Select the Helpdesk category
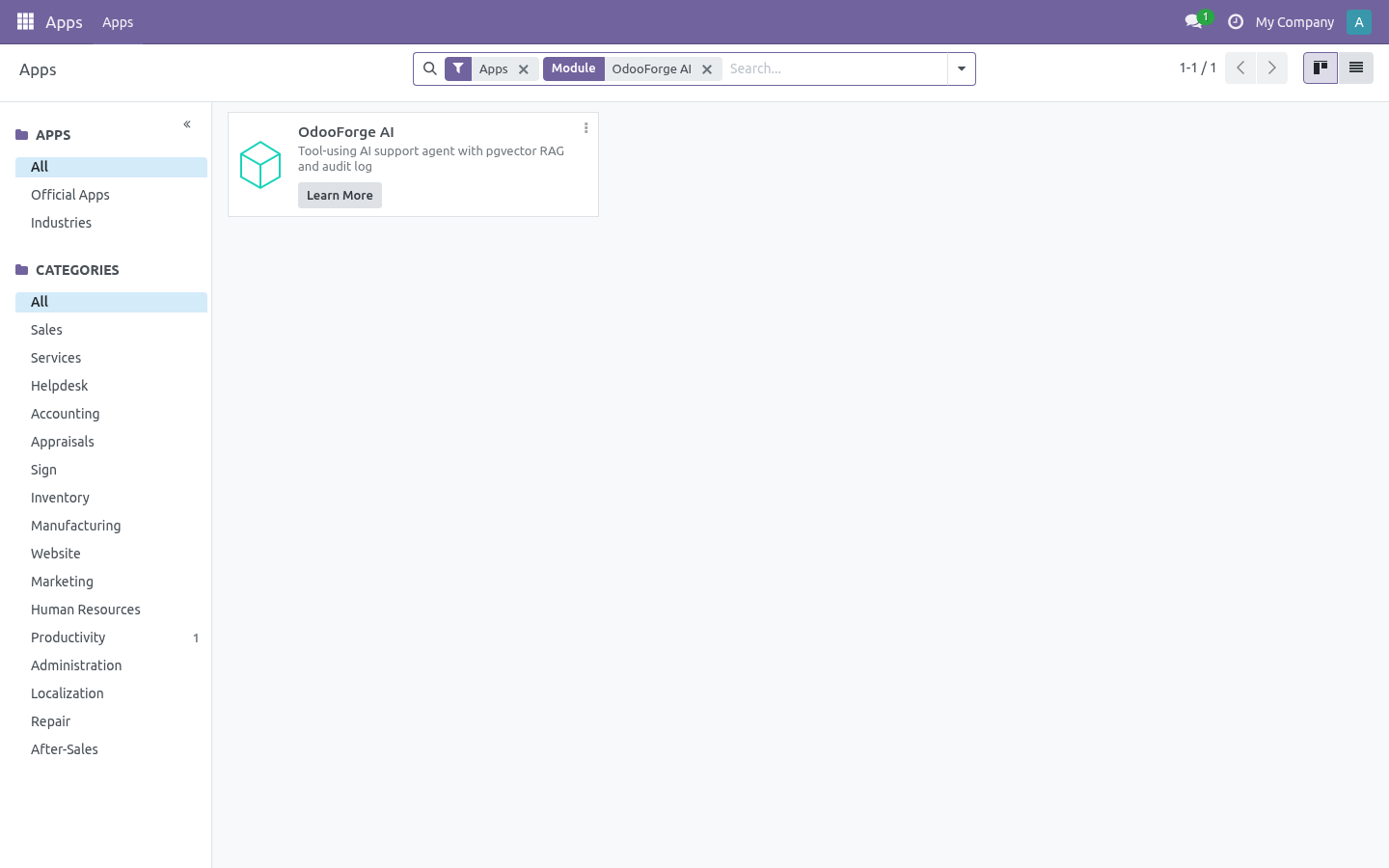1389x868 pixels. coord(111,386)
